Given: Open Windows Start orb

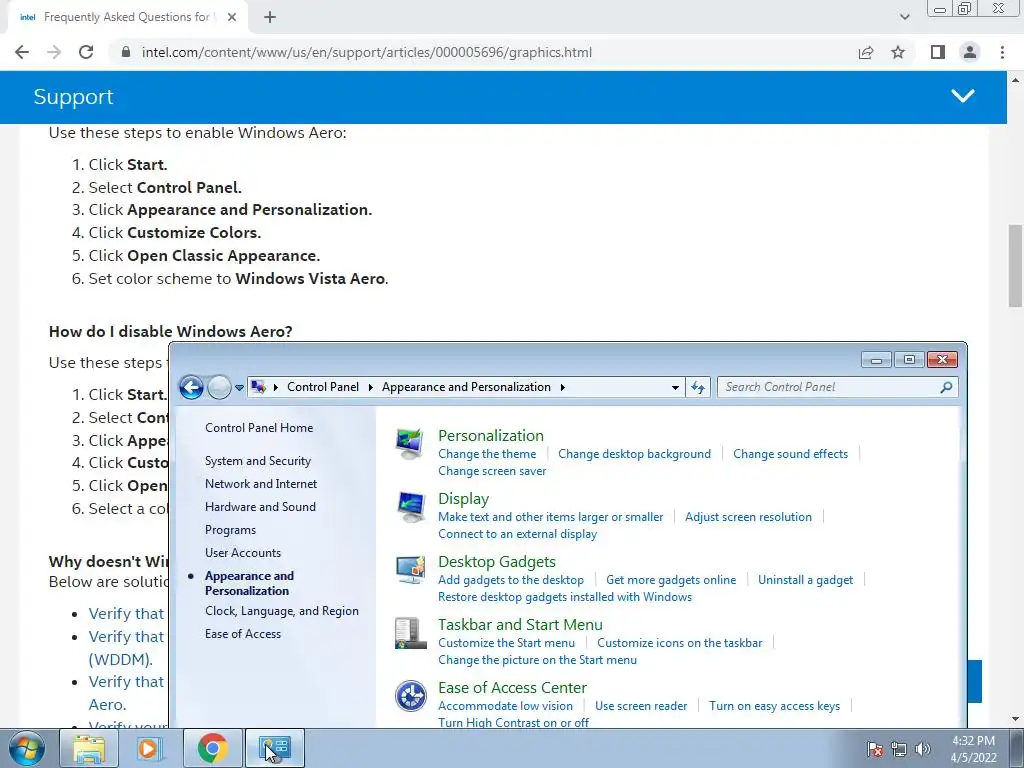Looking at the screenshot, I should 27,748.
